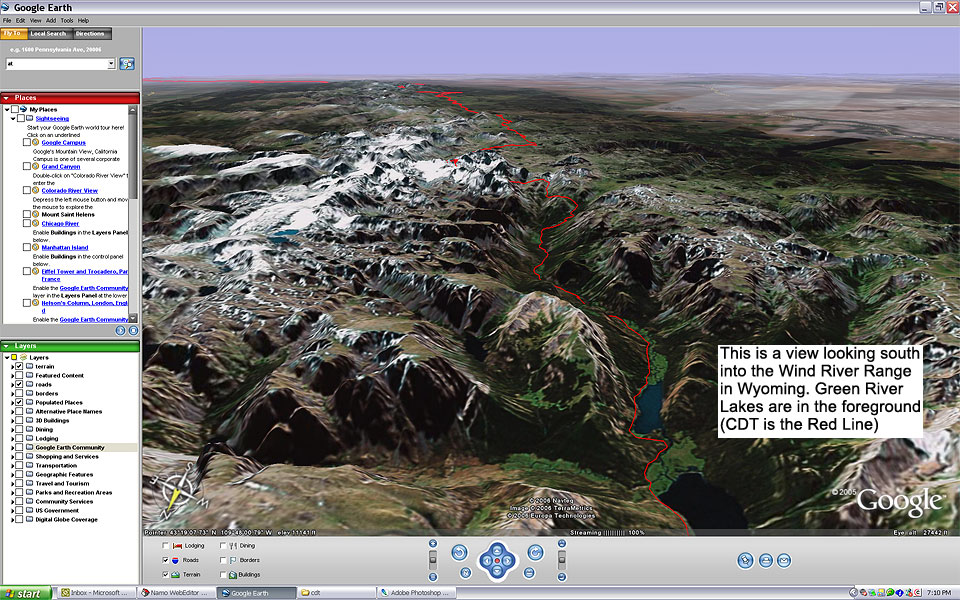This screenshot has height=600, width=960.
Task: Collapse the Sightseeing folder
Action: [13, 119]
